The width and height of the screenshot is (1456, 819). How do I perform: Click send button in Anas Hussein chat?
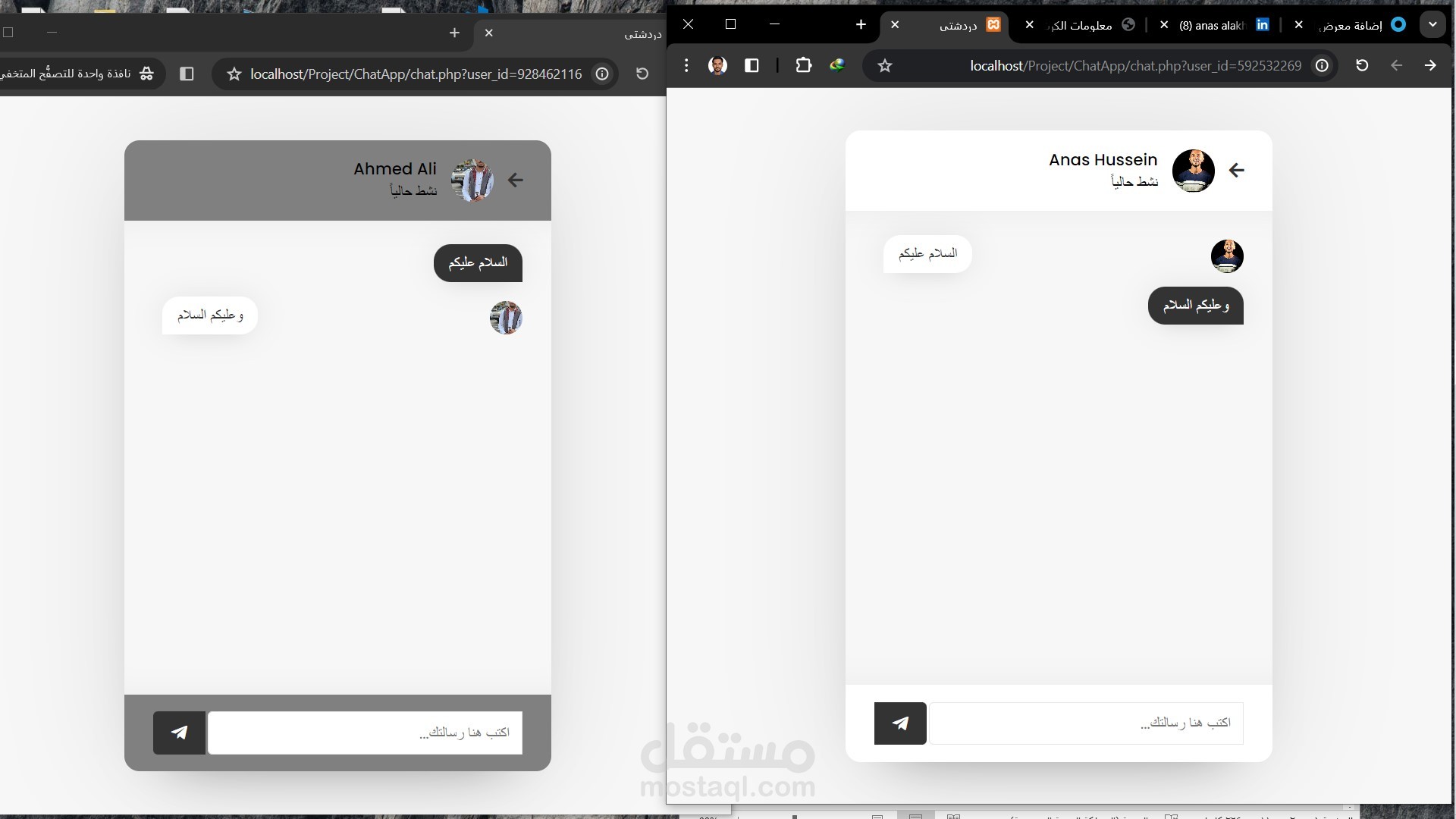(900, 723)
